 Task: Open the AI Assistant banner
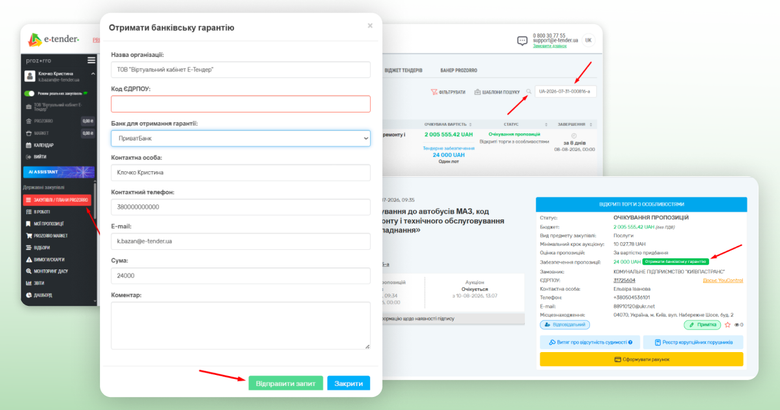(59, 172)
